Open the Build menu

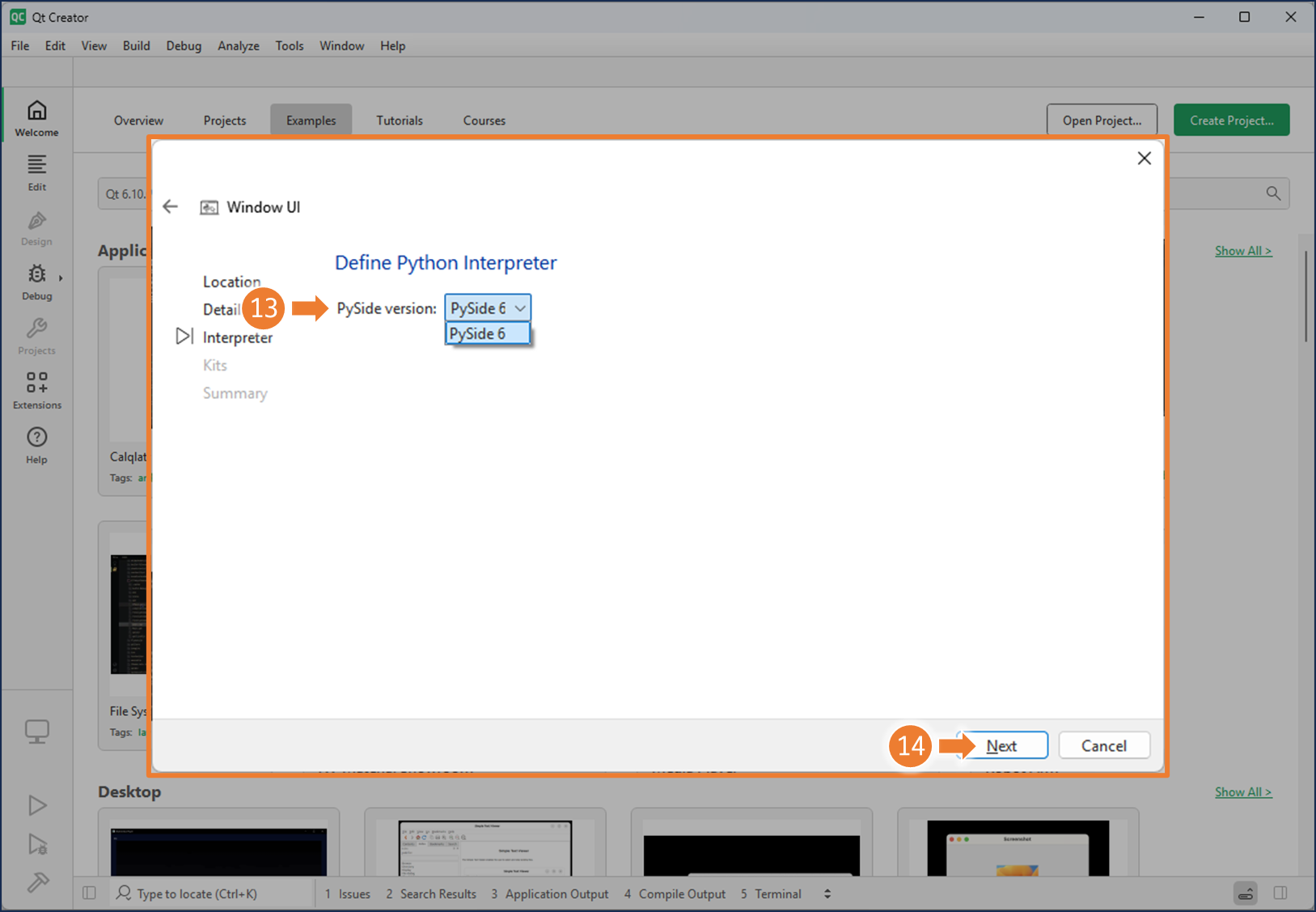point(136,46)
